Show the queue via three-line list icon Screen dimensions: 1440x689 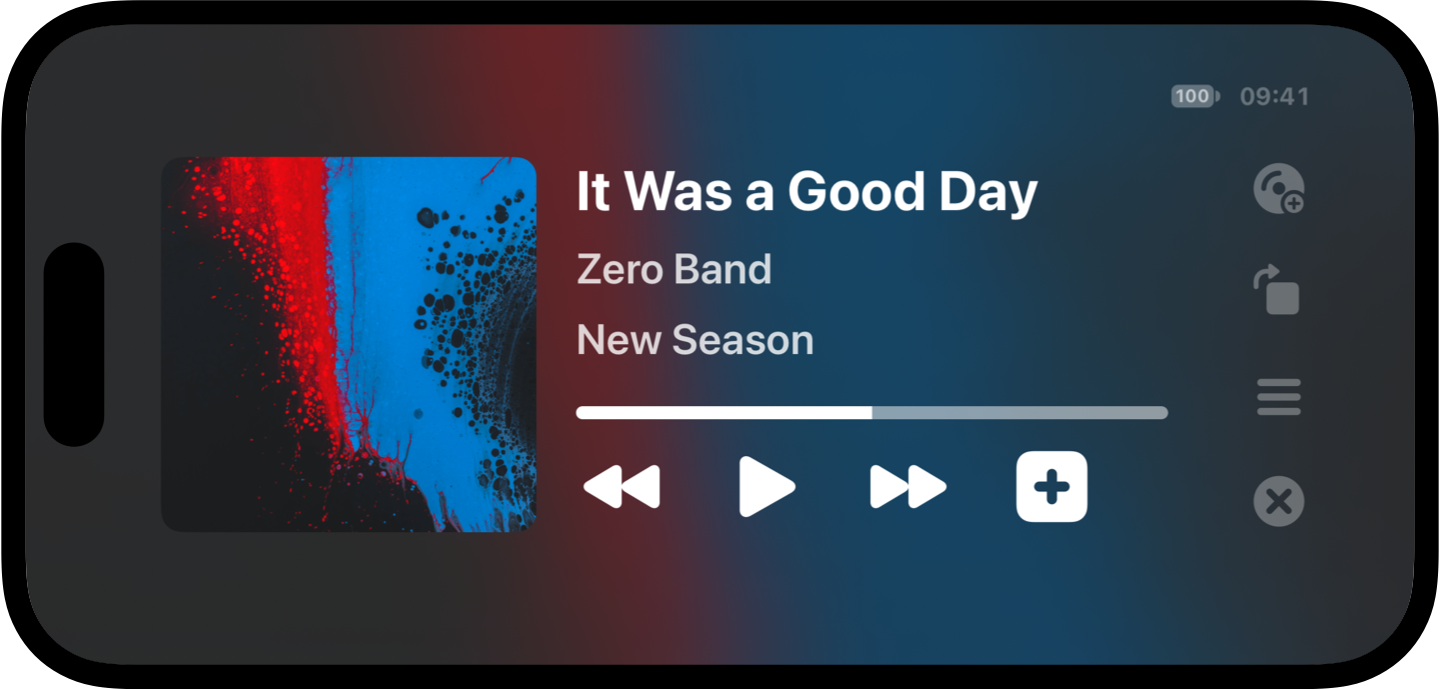(1279, 397)
